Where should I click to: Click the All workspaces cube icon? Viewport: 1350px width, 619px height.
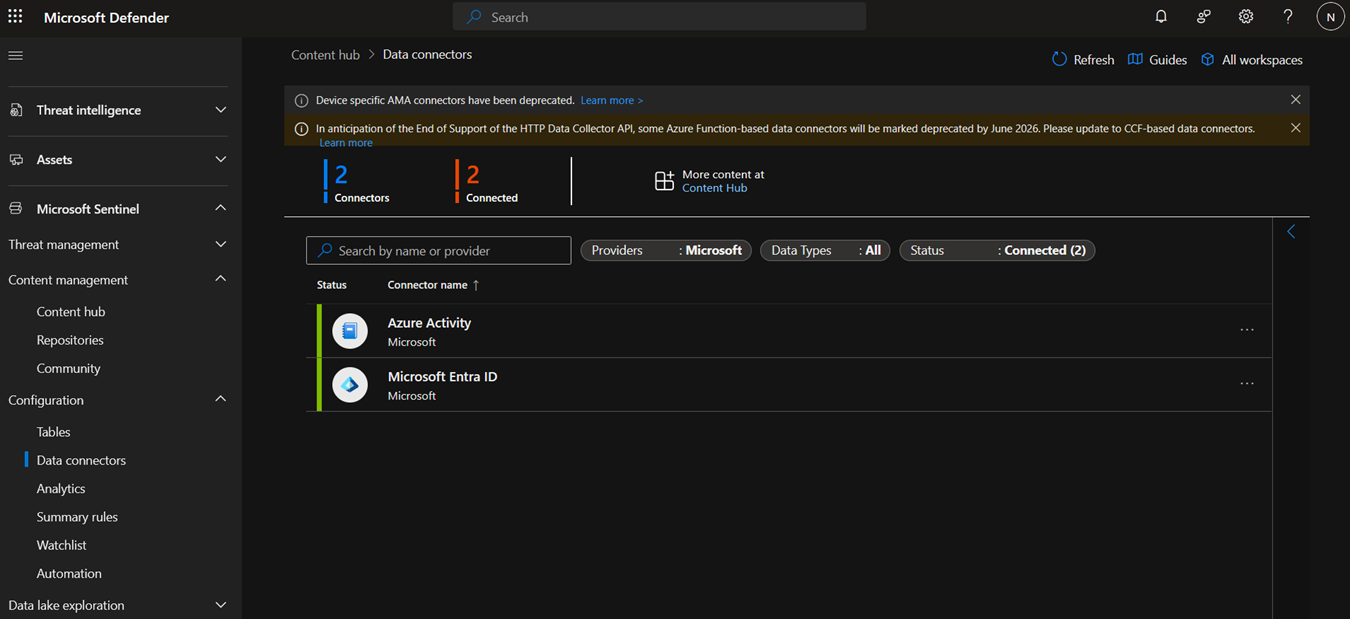coord(1207,59)
